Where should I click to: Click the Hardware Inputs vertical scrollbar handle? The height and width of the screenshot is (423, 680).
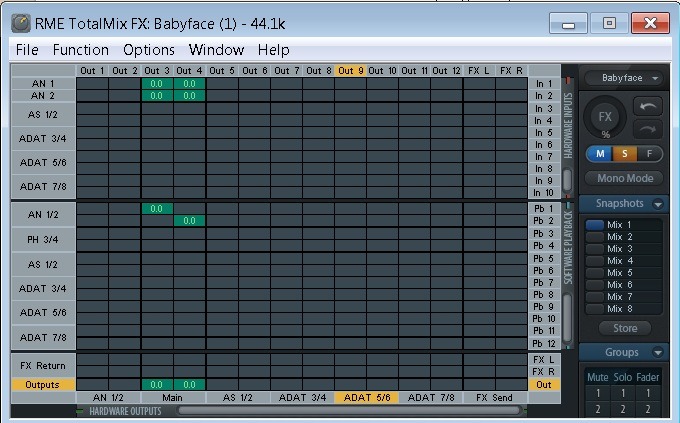[x=567, y=180]
